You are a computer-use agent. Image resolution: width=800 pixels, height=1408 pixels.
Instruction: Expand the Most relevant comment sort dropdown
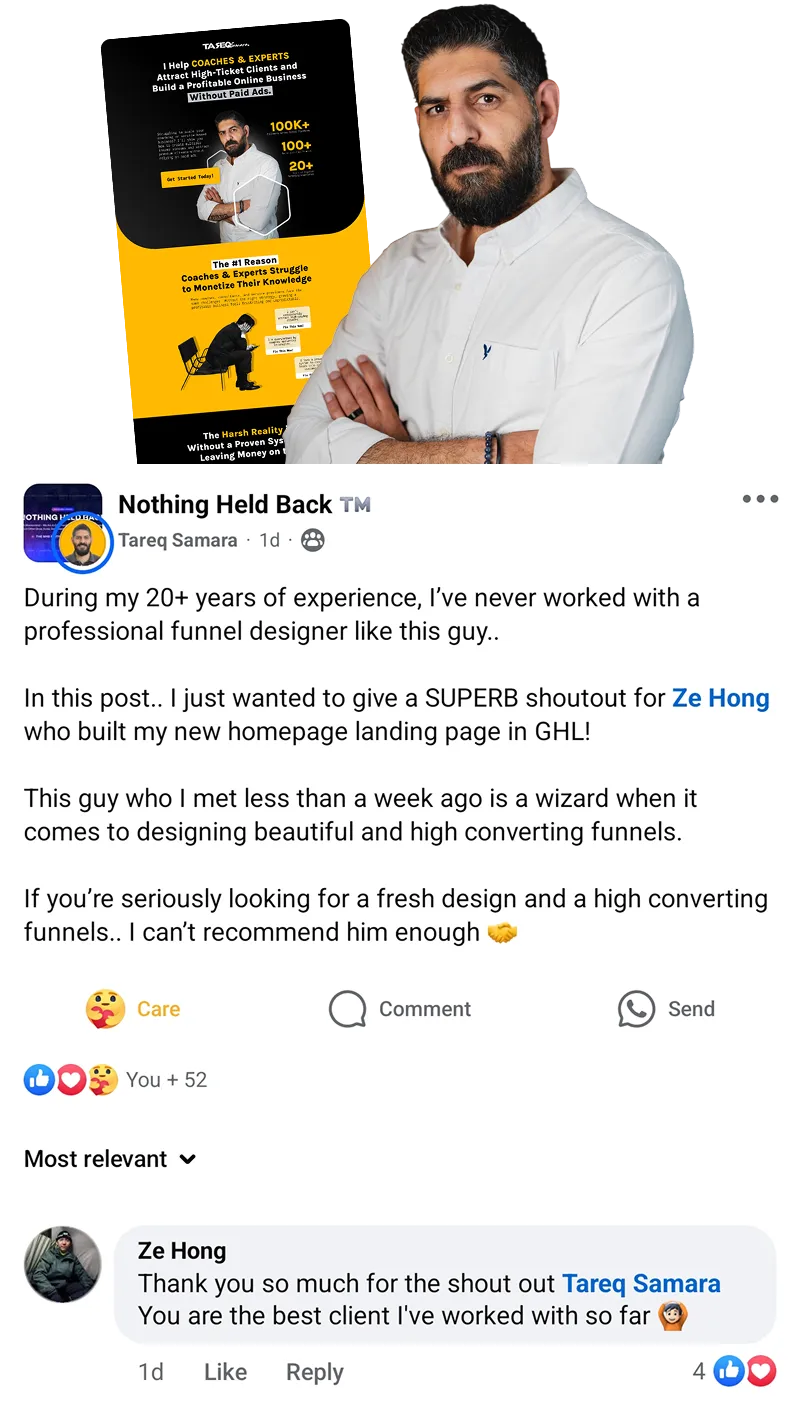pyautogui.click(x=110, y=1159)
